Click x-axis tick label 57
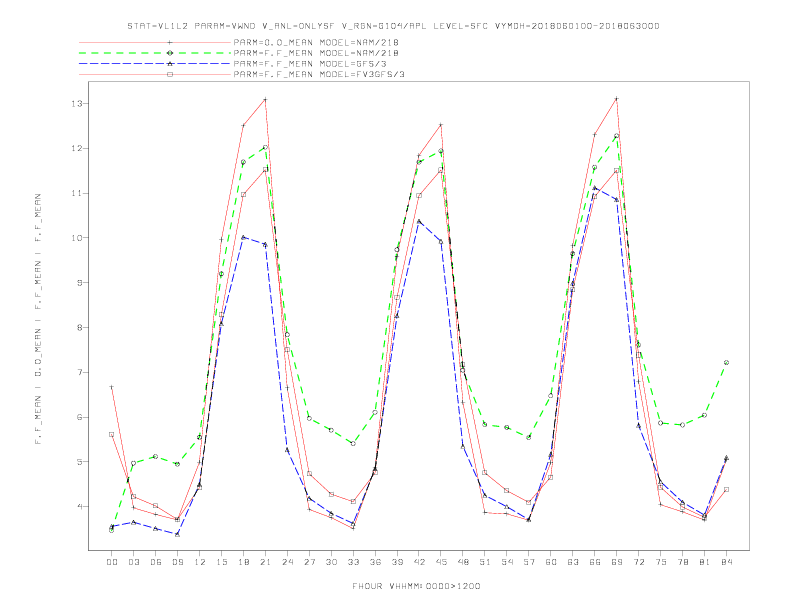Viewport: 792px width, 612px height. [529, 562]
